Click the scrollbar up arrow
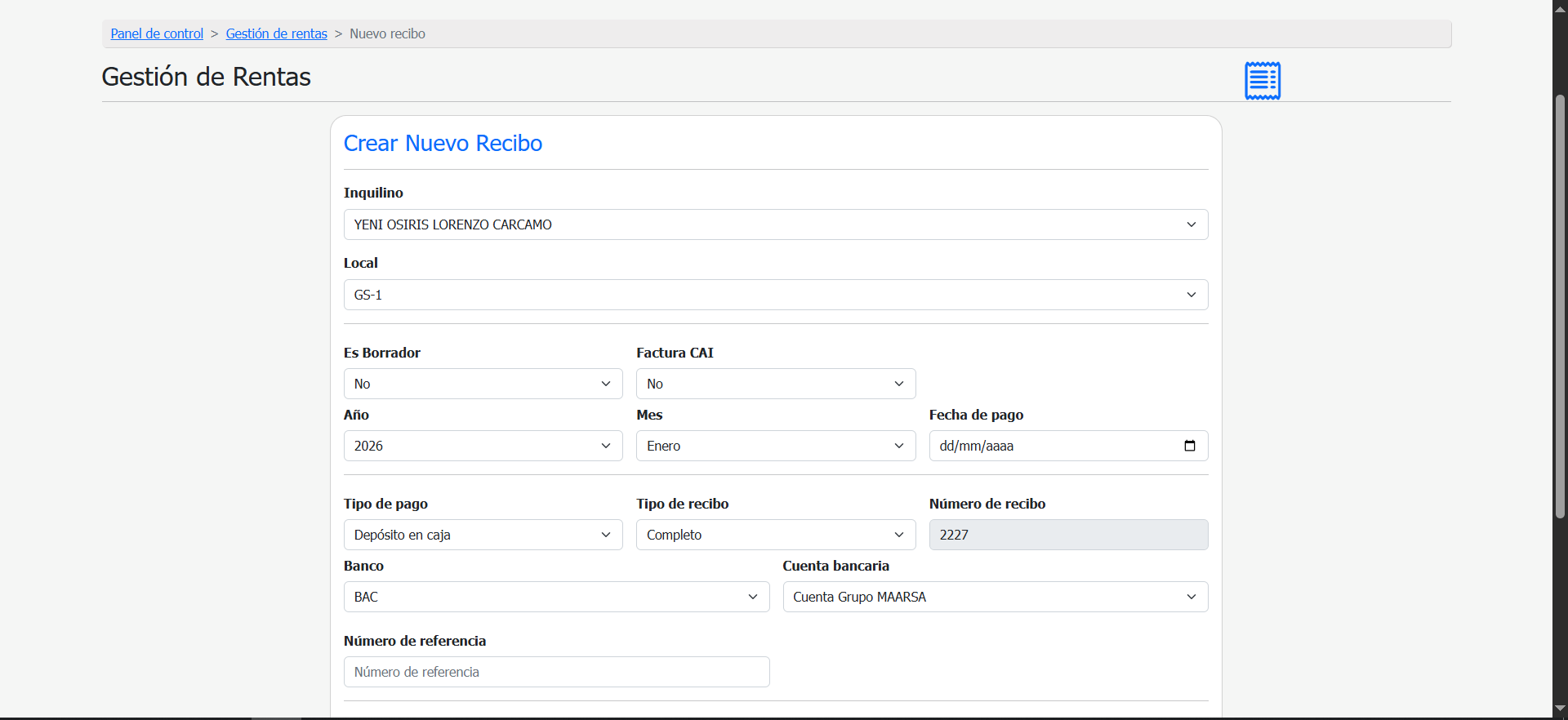This screenshot has width=1568, height=720. click(x=1560, y=9)
